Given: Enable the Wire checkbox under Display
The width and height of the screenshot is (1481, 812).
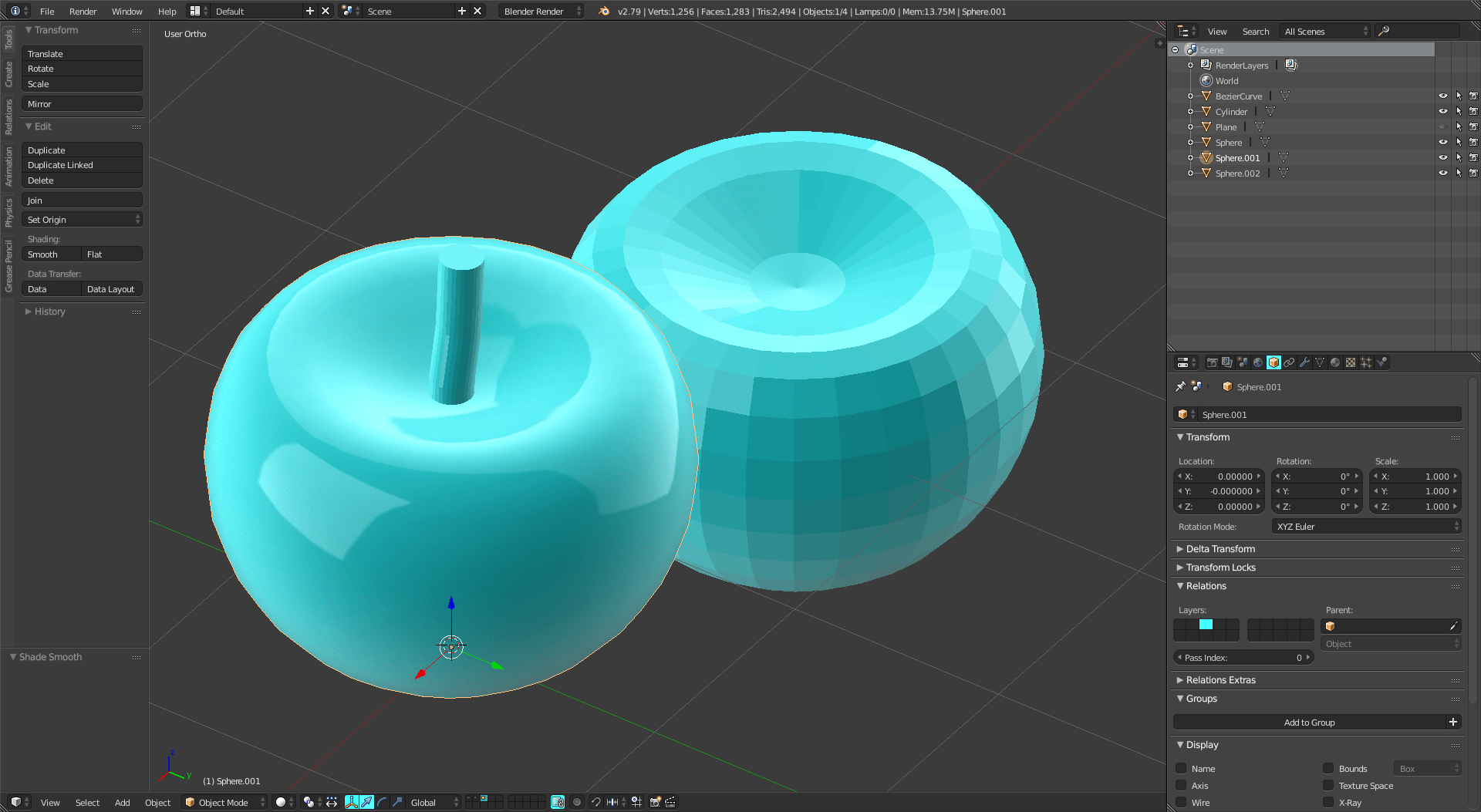Looking at the screenshot, I should [x=1181, y=802].
